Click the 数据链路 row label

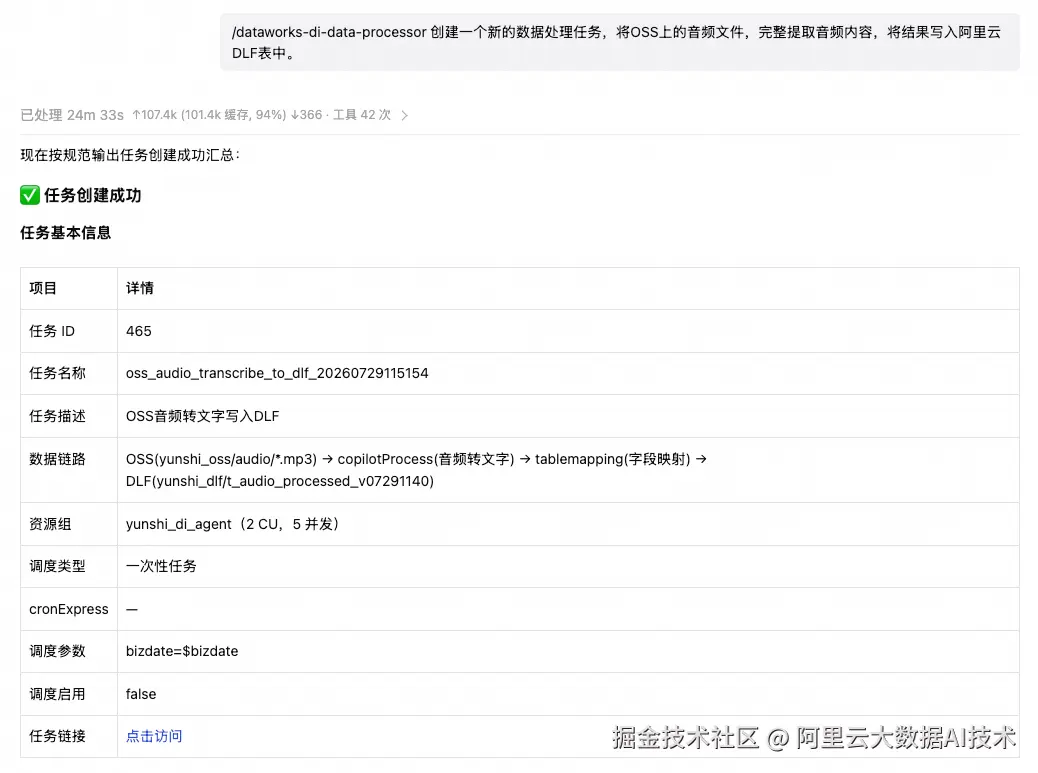pos(58,459)
